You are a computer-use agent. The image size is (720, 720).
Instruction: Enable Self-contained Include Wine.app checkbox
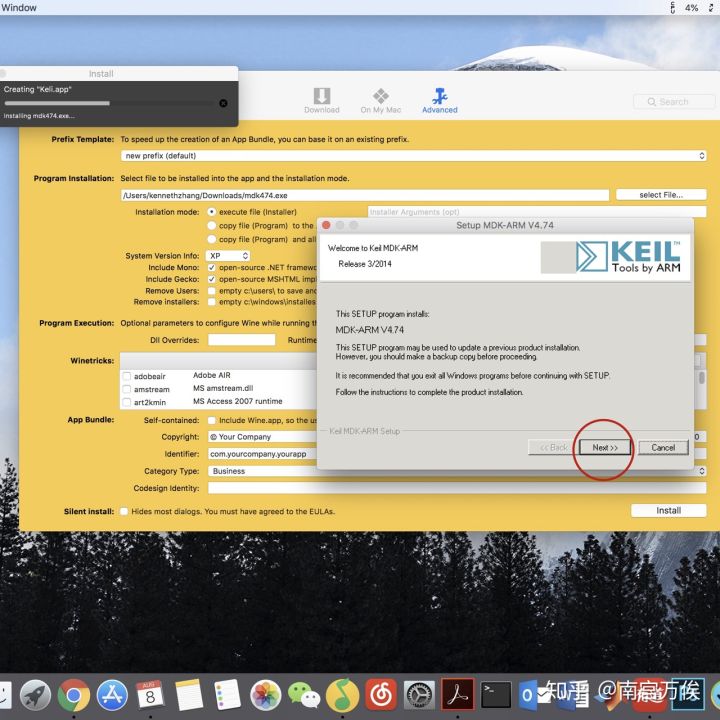point(212,420)
